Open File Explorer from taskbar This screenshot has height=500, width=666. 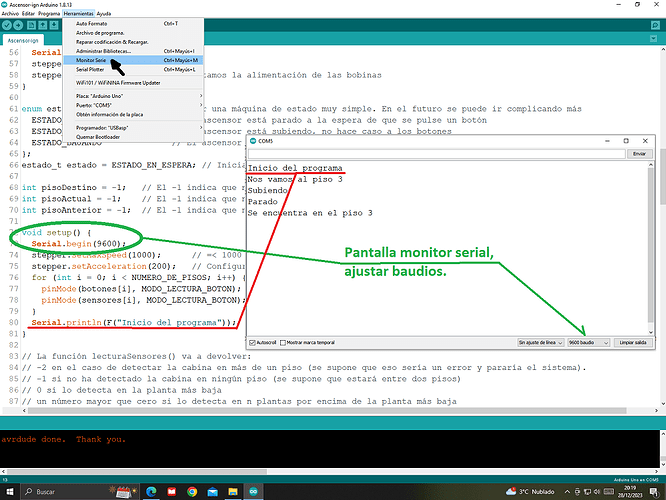click(233, 492)
